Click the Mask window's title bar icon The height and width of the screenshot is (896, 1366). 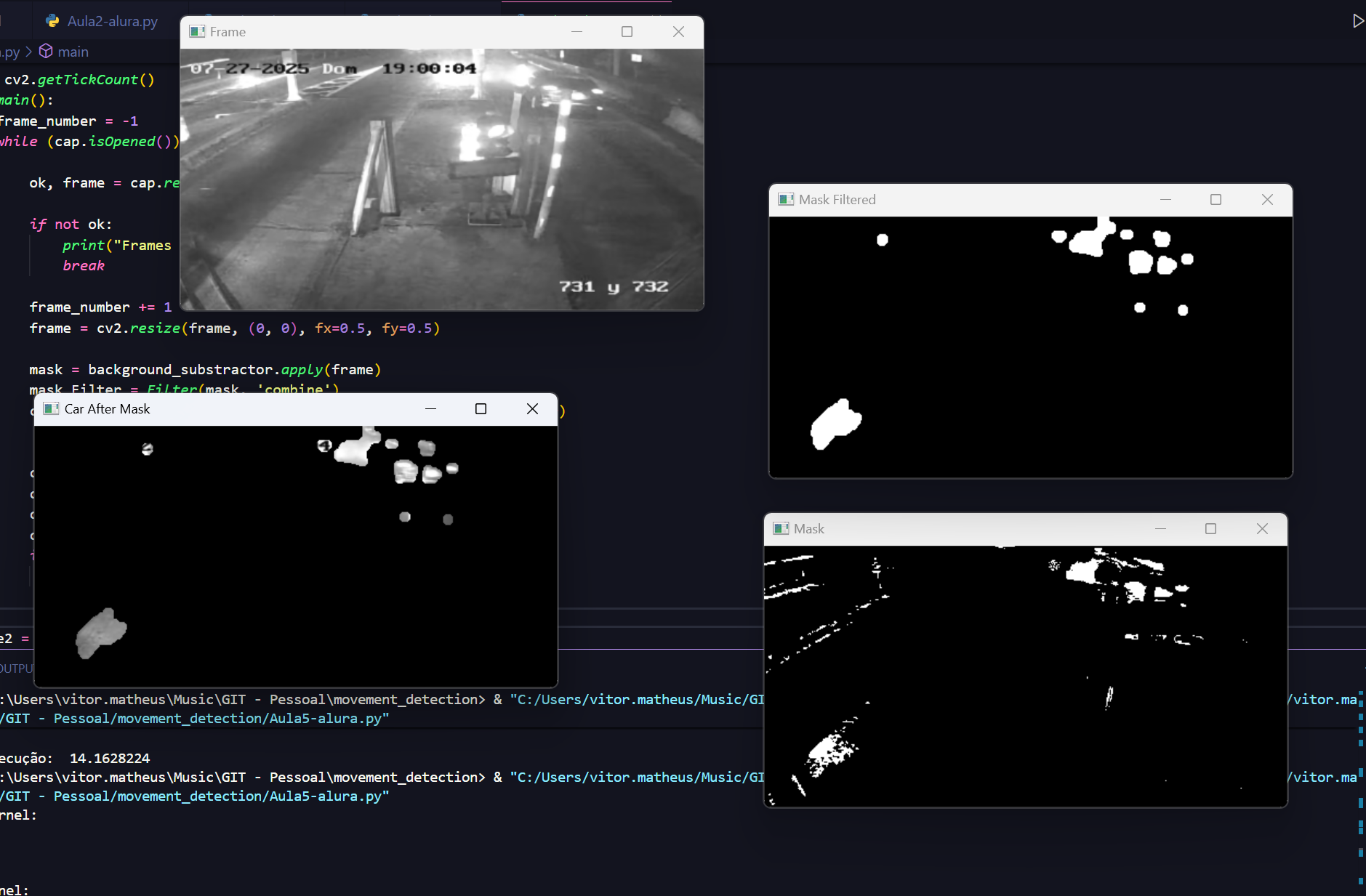[781, 529]
